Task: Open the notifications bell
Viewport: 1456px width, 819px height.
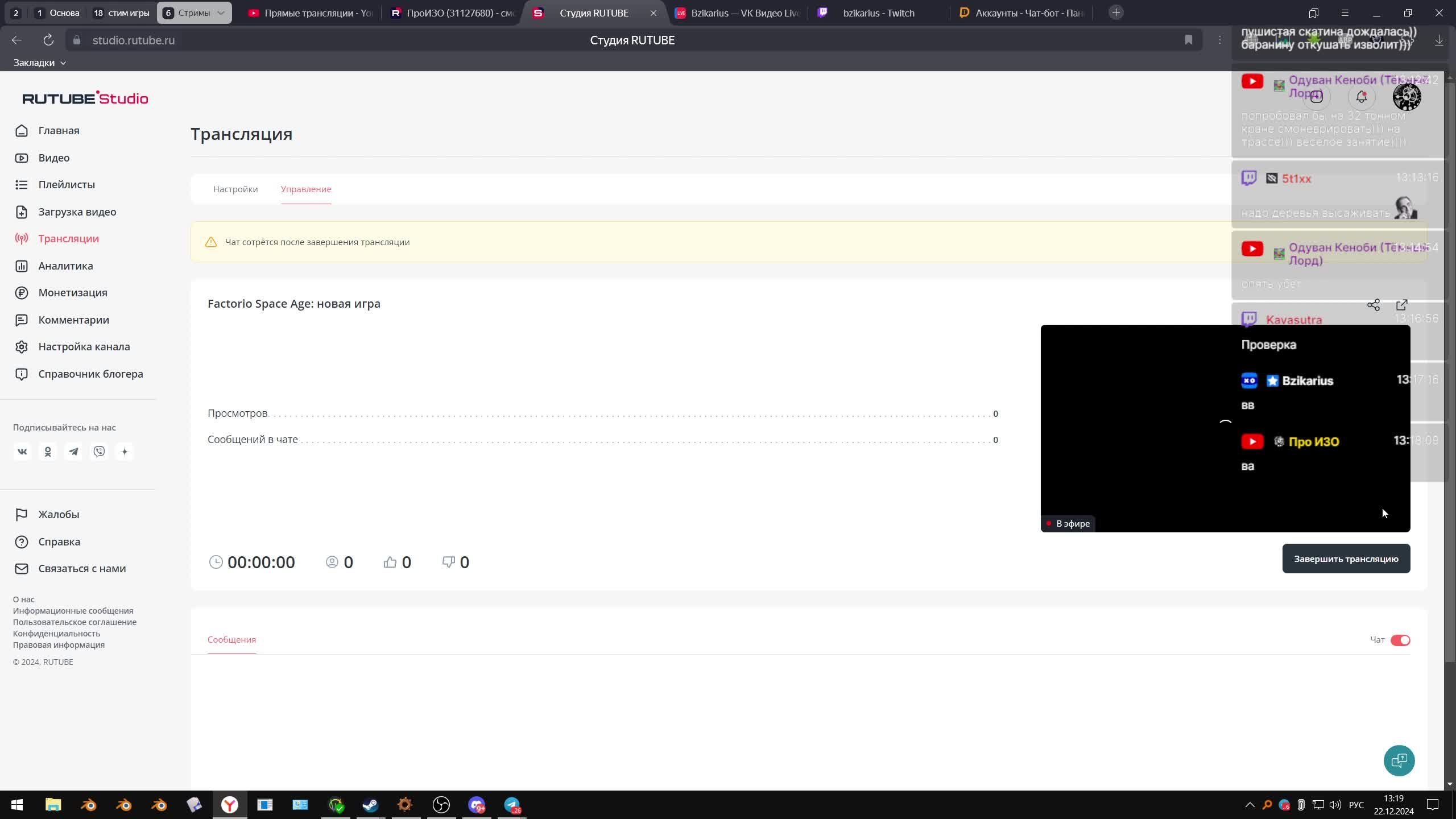Action: [x=1361, y=97]
